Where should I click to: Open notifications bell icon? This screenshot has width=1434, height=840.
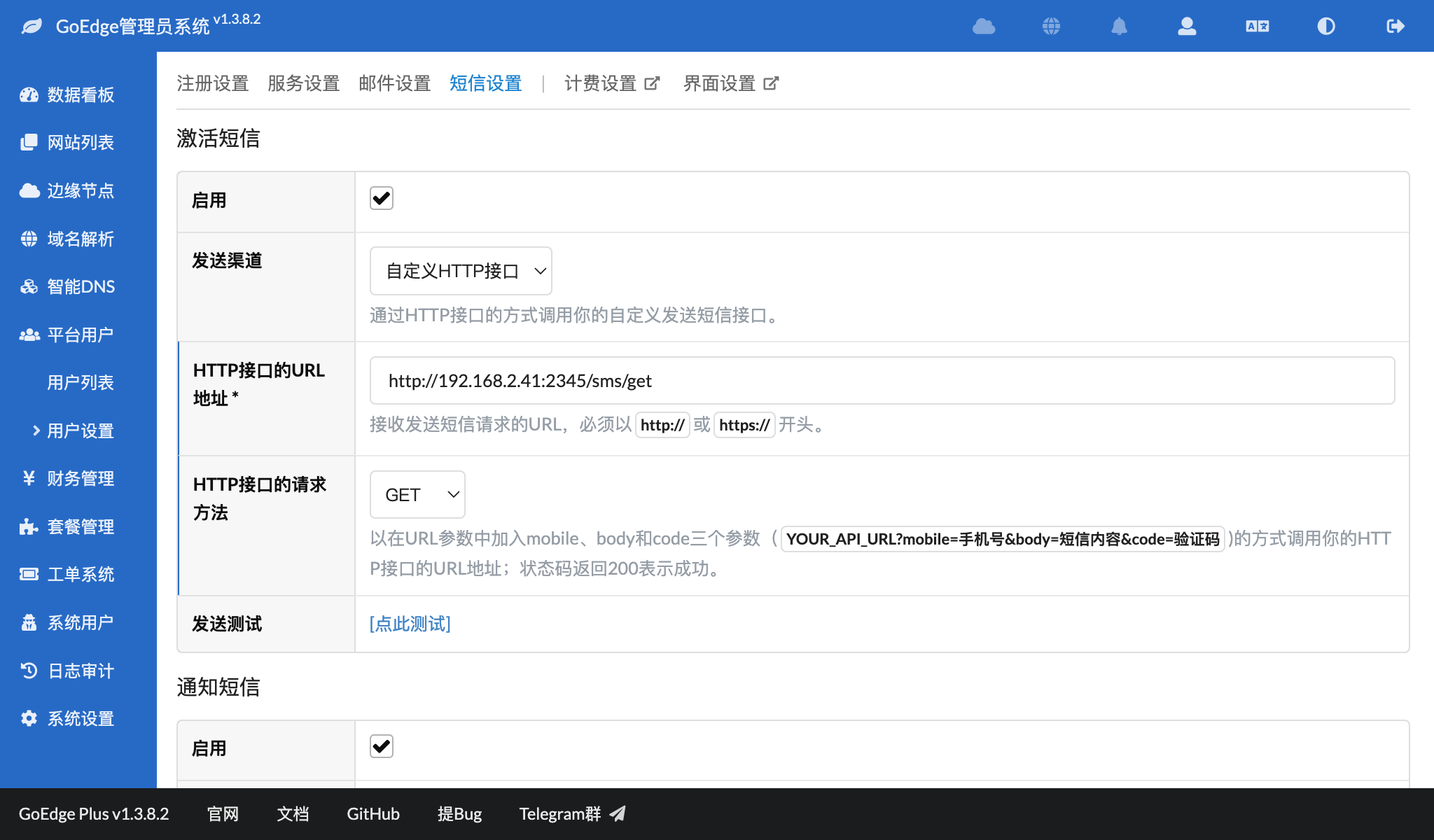pyautogui.click(x=1119, y=27)
